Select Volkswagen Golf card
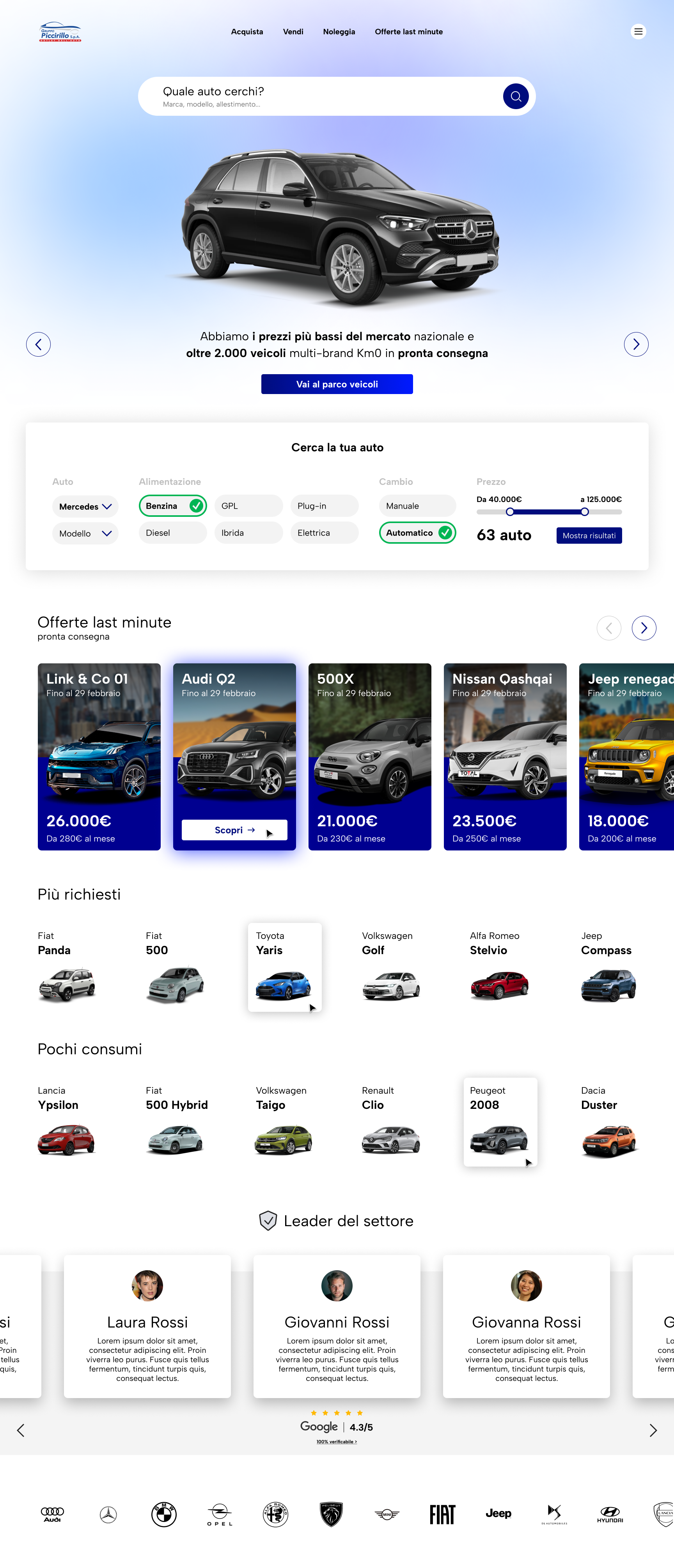Viewport: 674px width, 1568px height. 391,967
